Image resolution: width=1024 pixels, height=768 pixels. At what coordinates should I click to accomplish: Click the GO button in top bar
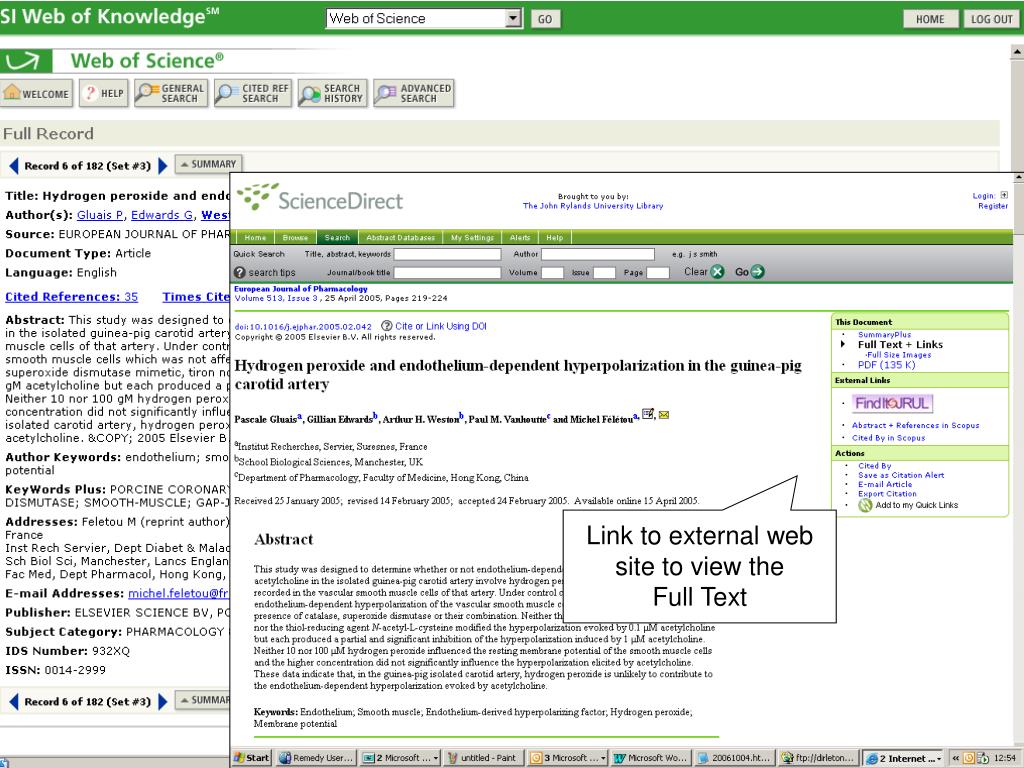coord(545,19)
